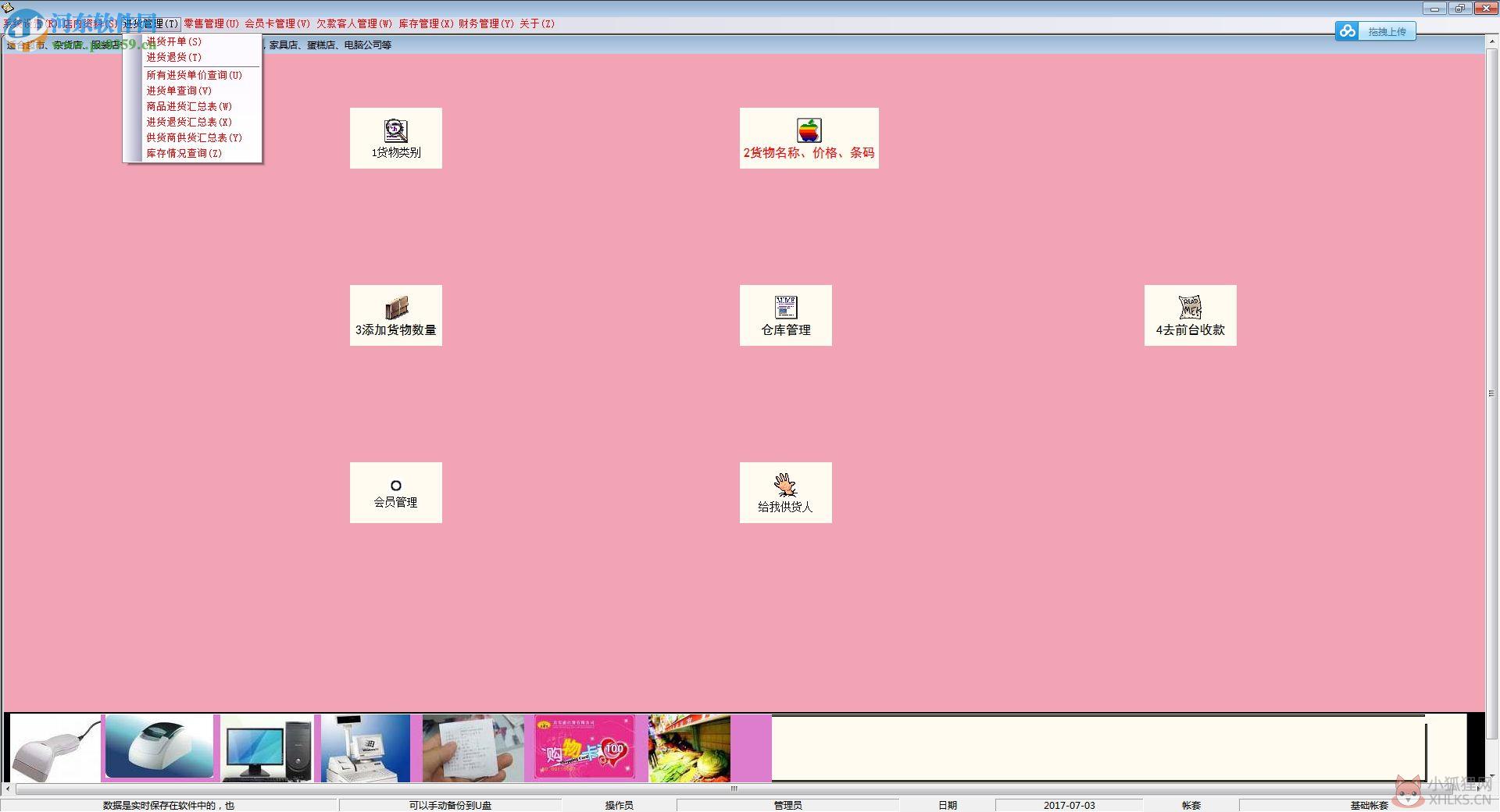Image resolution: width=1500 pixels, height=812 pixels.
Task: Click the 2017-07-03 date in status bar
Action: coord(1069,805)
